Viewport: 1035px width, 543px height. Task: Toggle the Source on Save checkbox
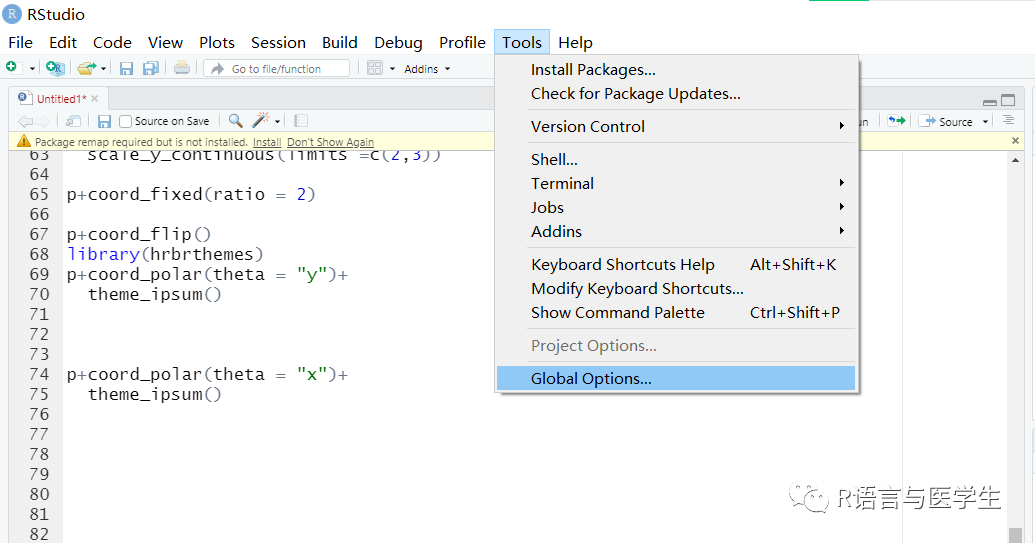[126, 121]
